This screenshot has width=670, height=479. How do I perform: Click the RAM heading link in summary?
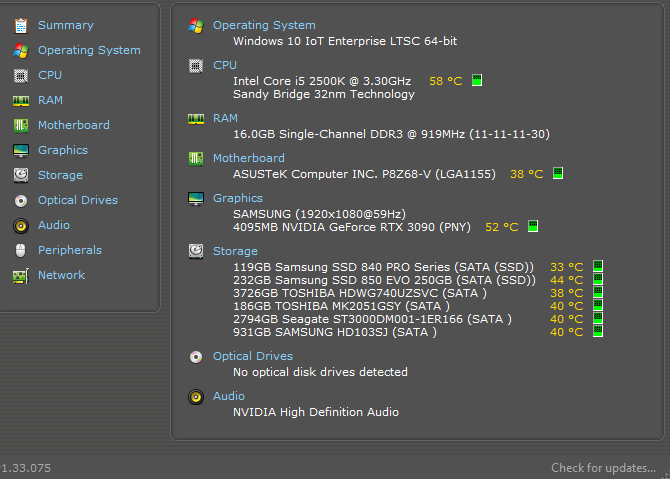coord(225,118)
